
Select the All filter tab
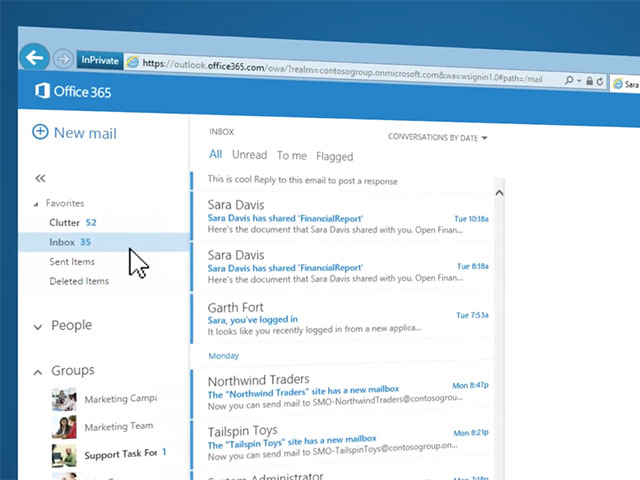216,154
